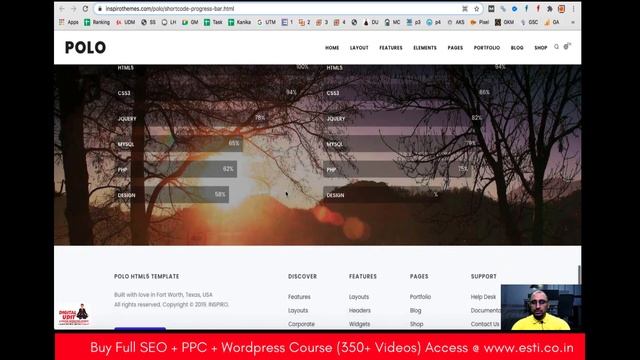640x360 pixels.
Task: Go back with the browser back arrow
Action: tap(62, 9)
